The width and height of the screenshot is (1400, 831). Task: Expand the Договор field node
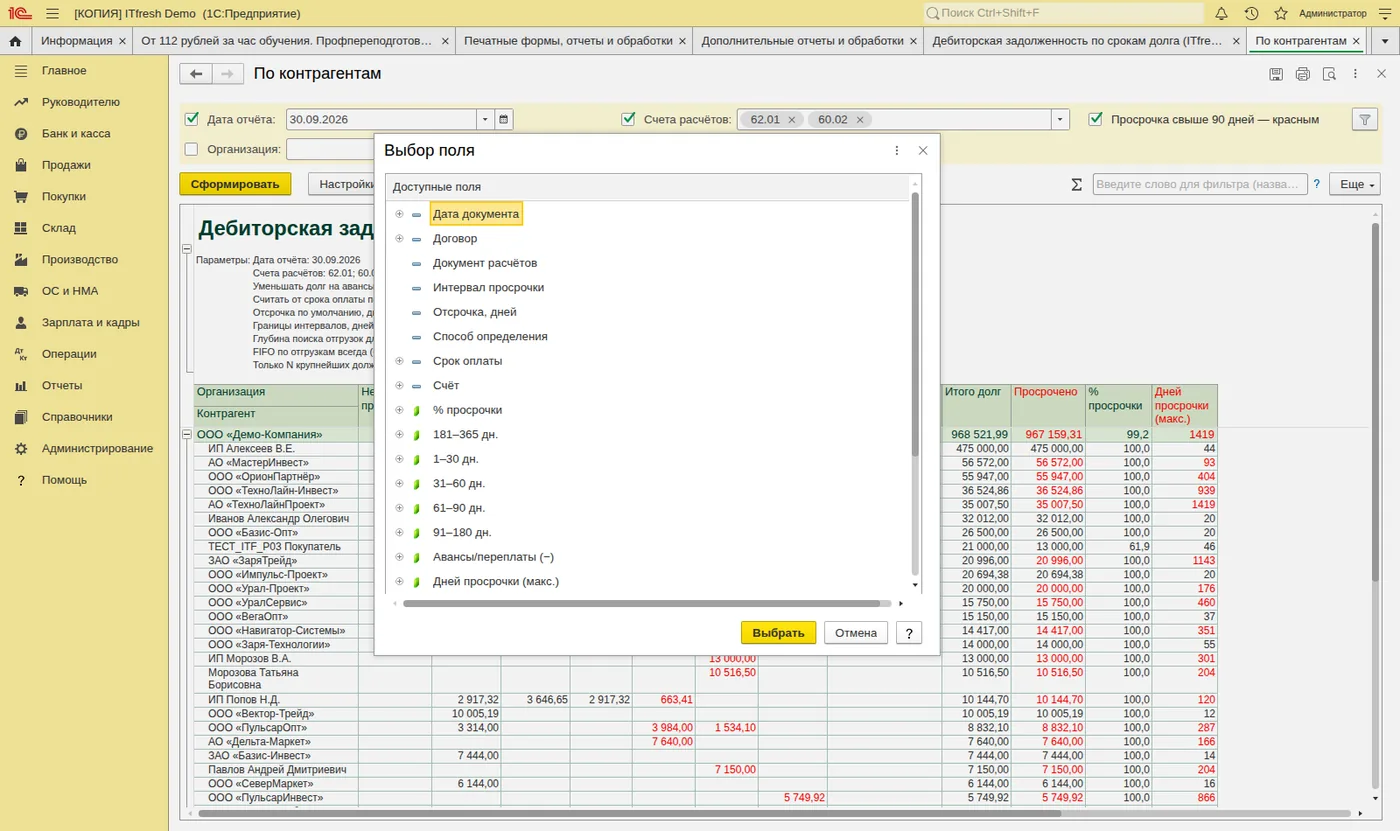(399, 238)
